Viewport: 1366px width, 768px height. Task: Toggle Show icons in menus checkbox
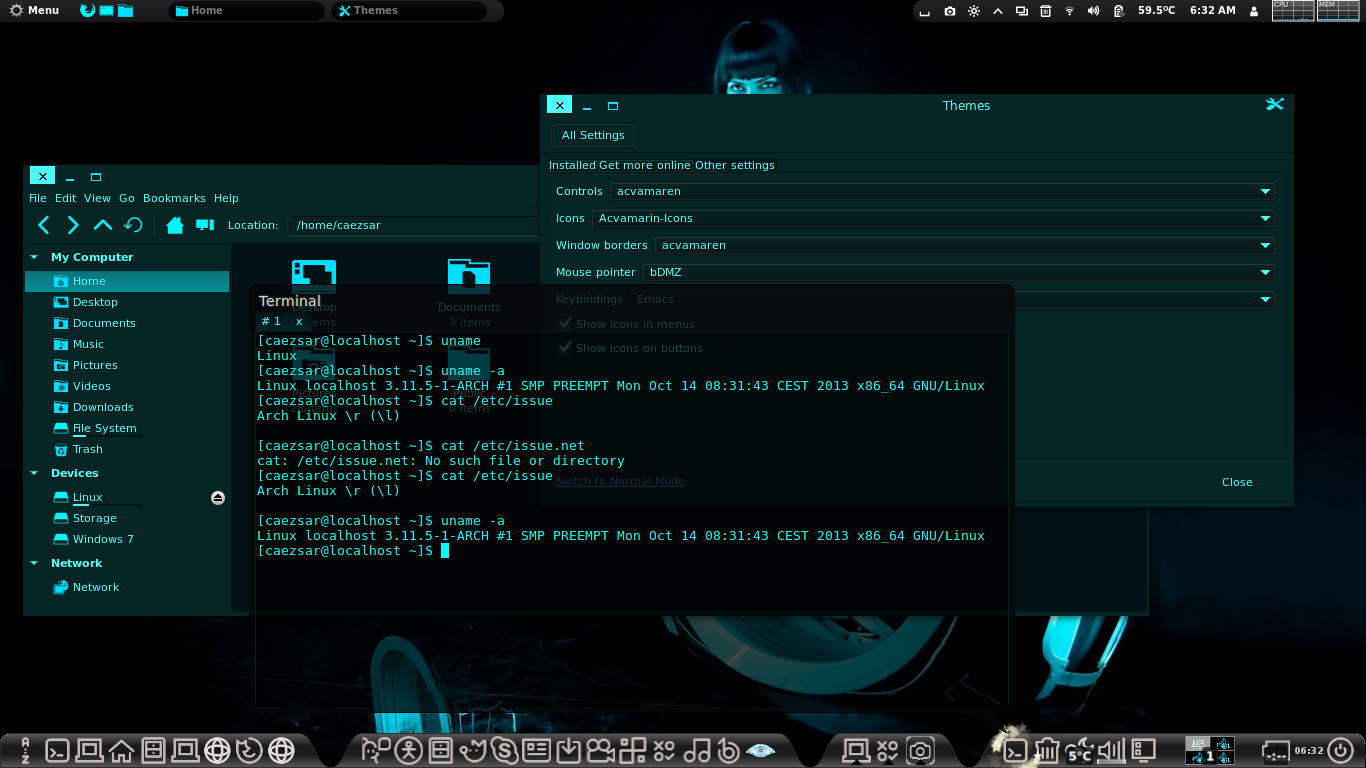pyautogui.click(x=565, y=324)
